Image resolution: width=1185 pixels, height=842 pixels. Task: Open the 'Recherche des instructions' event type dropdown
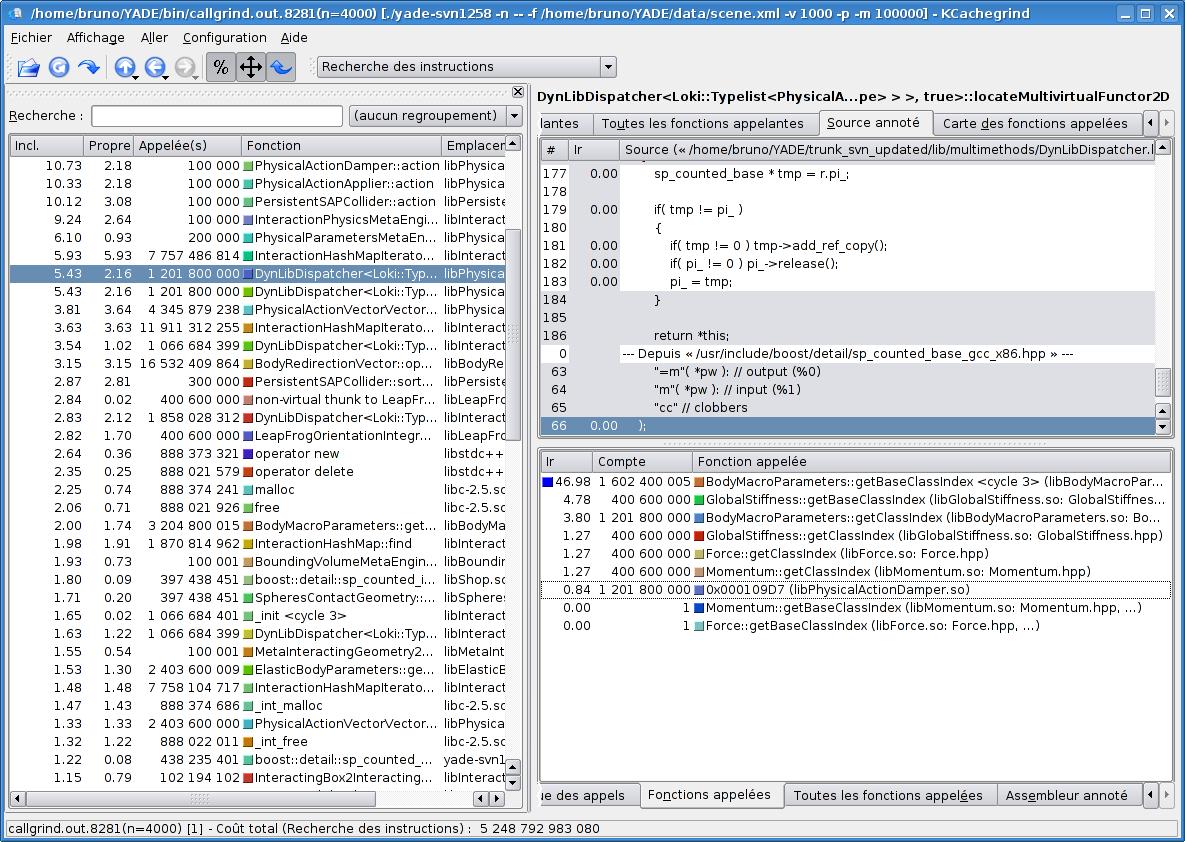pos(466,67)
